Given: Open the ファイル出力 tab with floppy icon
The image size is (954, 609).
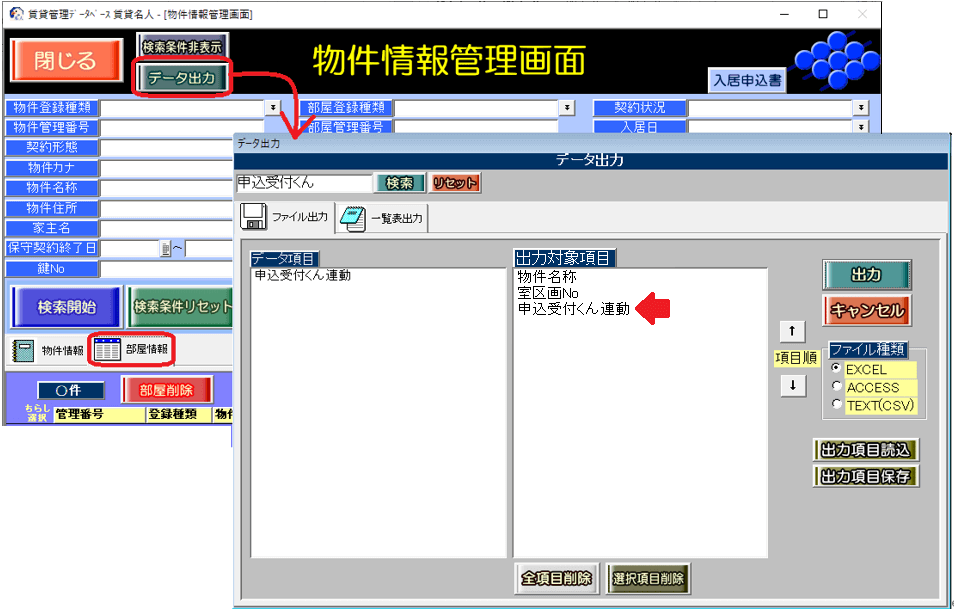Looking at the screenshot, I should coord(286,217).
